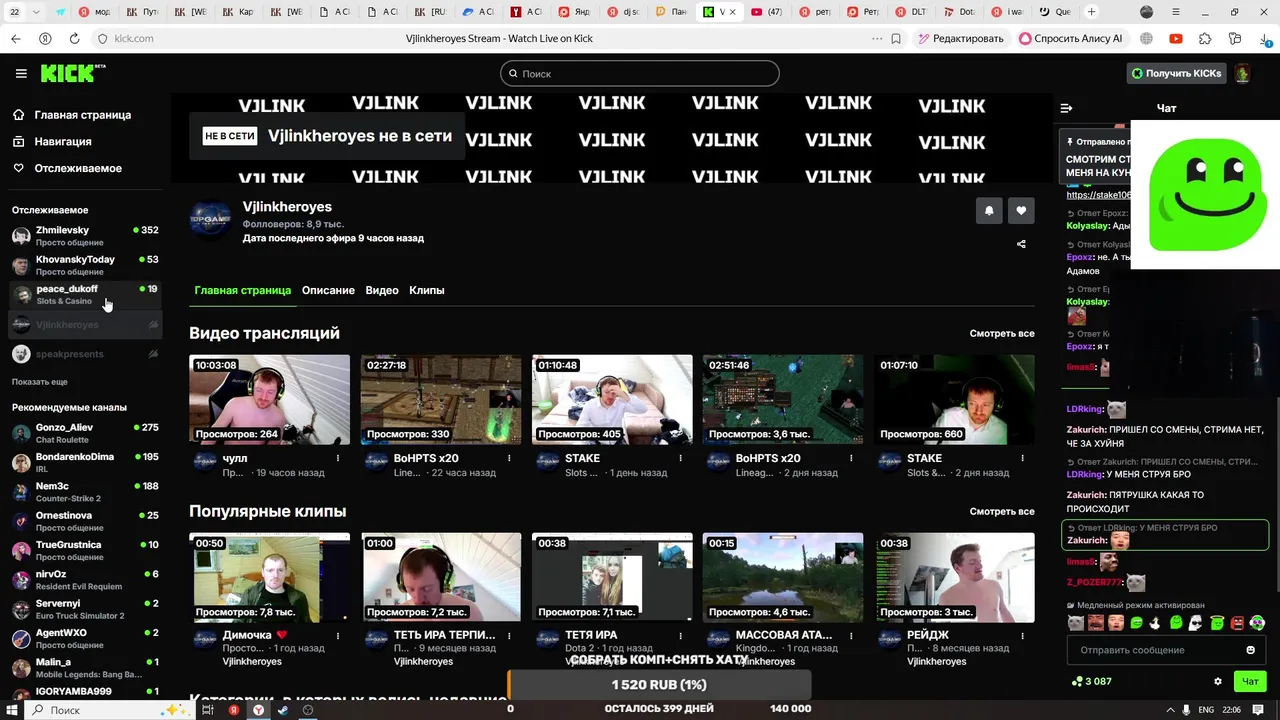Select 'Главная страница' channel tab
Viewport: 1280px width, 720px height.
pos(243,290)
